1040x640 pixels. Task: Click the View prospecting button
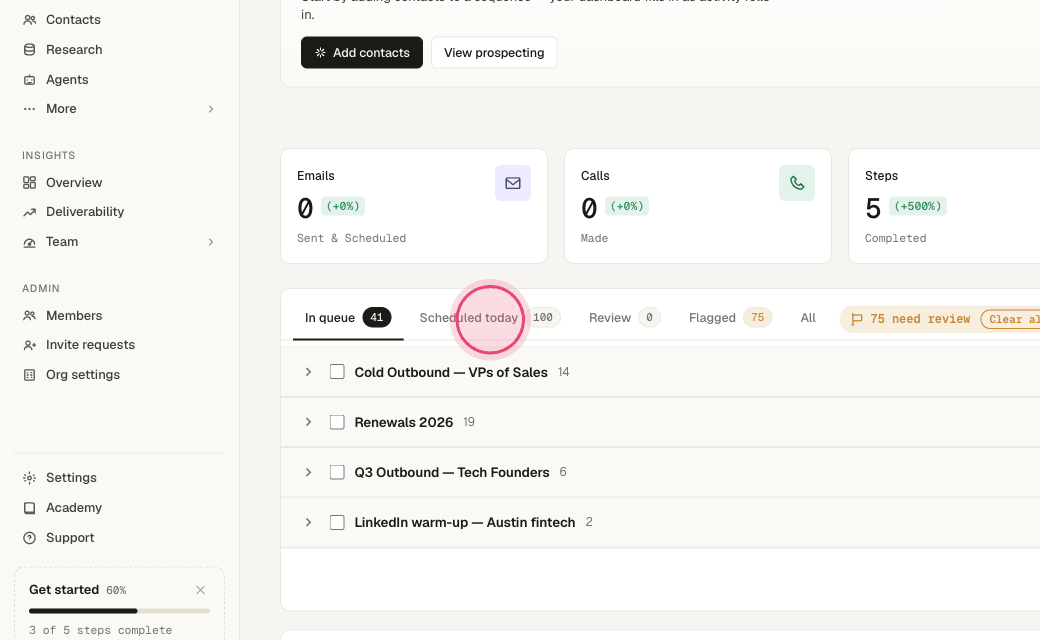(x=494, y=52)
